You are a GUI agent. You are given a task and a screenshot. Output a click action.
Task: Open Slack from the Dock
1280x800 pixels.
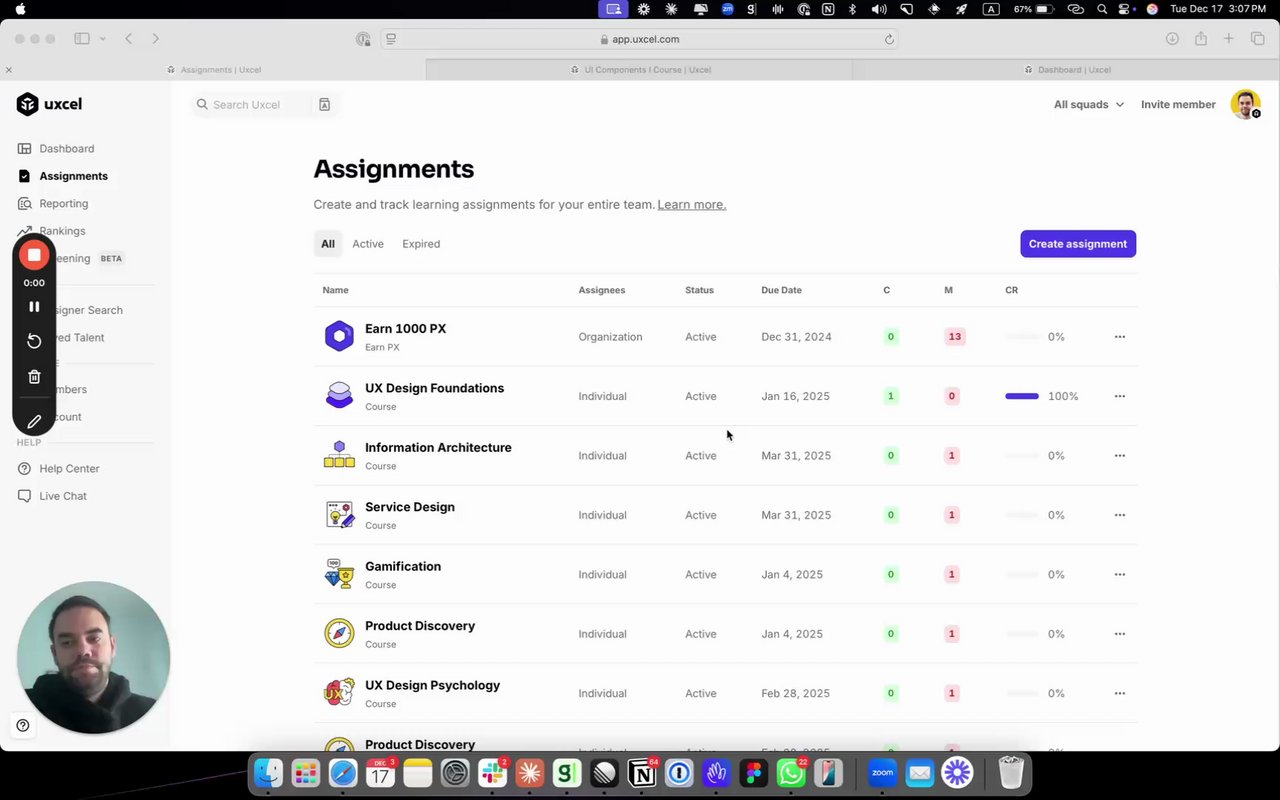pyautogui.click(x=492, y=773)
